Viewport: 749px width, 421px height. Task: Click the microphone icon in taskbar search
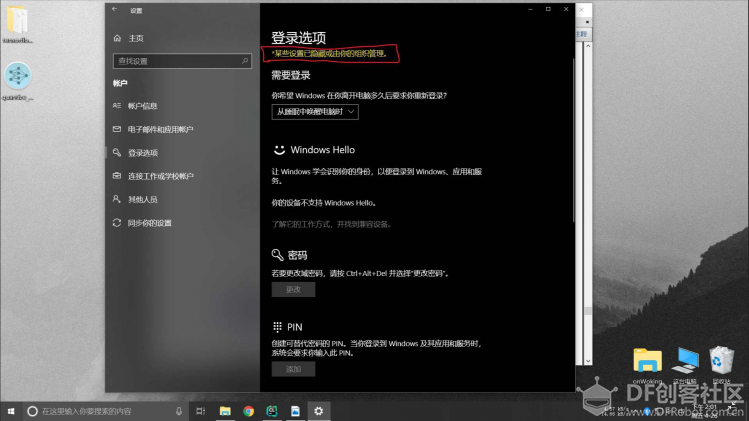click(179, 411)
